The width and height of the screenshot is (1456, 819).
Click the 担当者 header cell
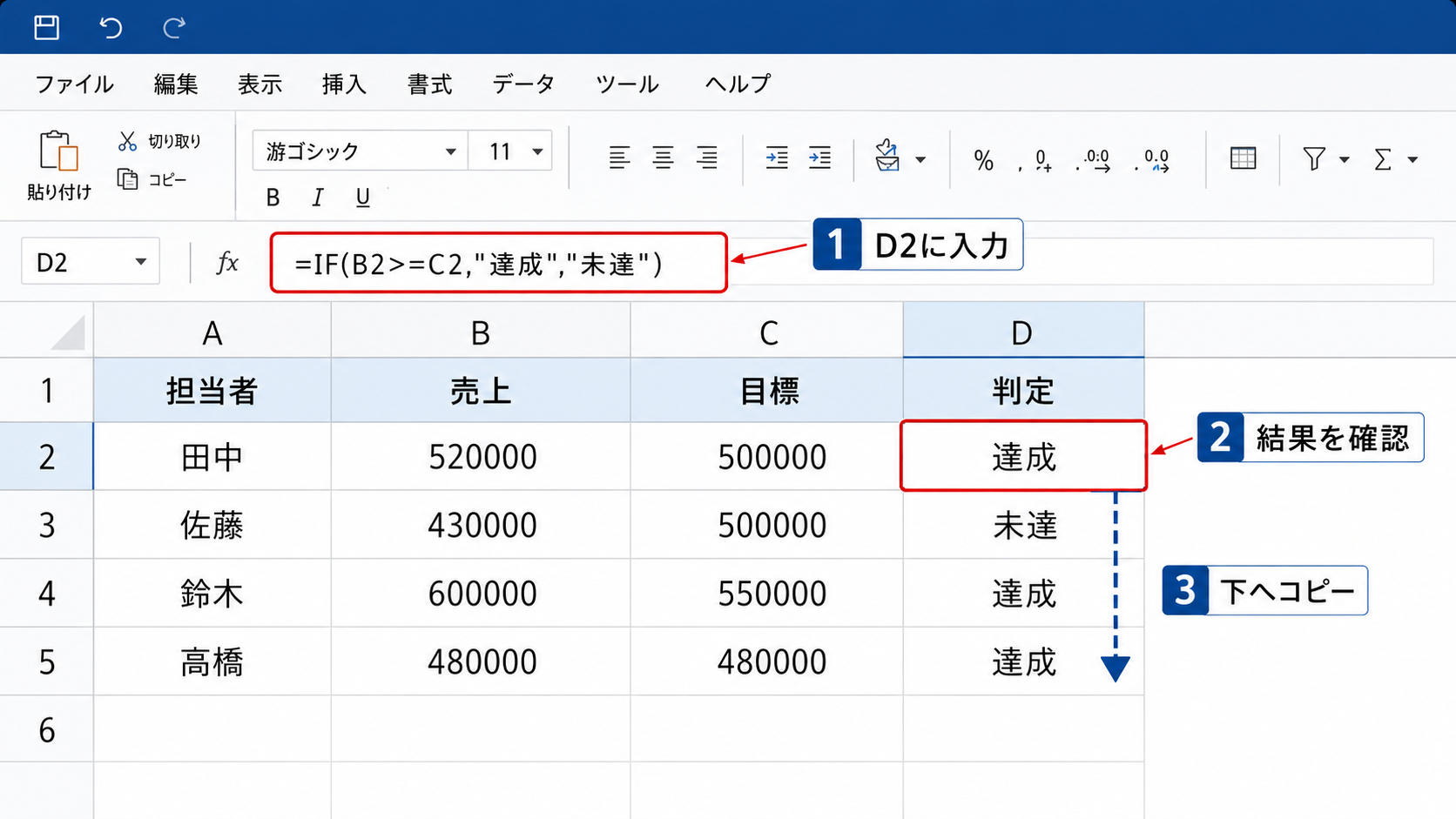coord(212,391)
